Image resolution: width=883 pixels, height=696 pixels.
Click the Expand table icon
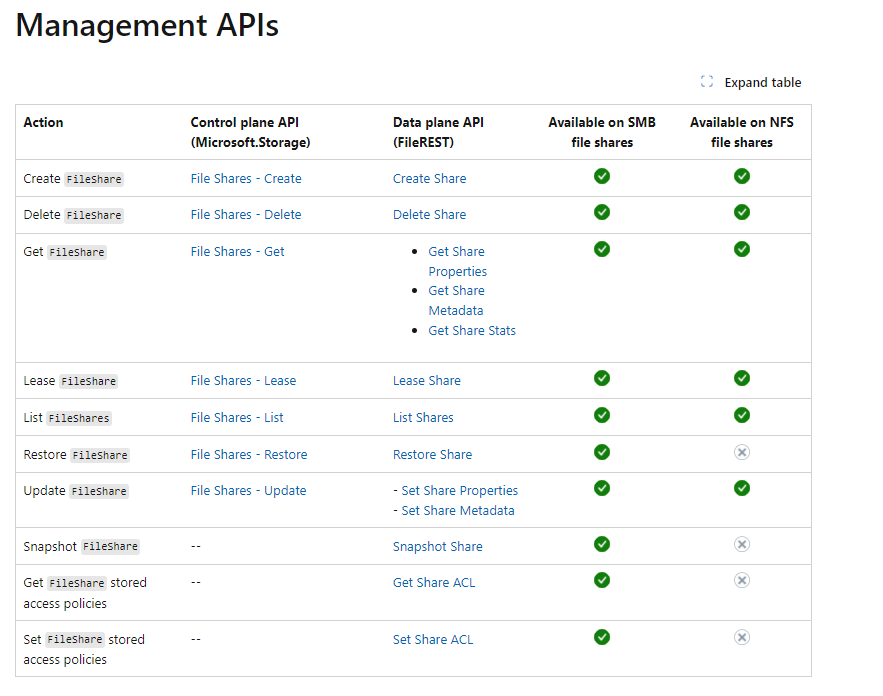pyautogui.click(x=707, y=82)
